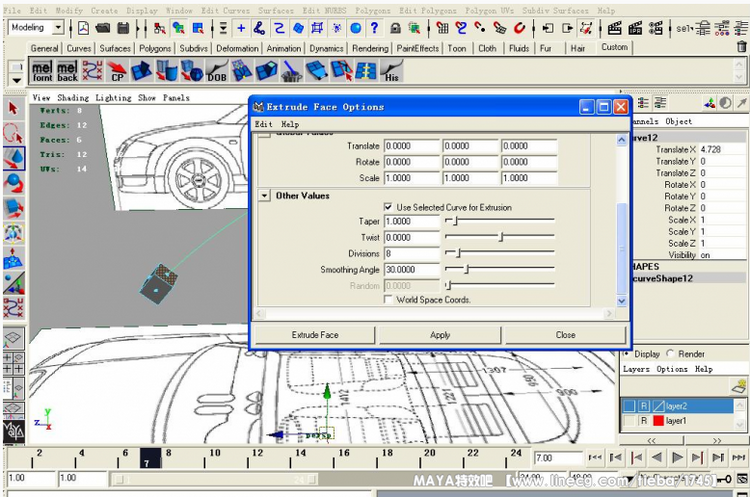Open Edit menu in Extrude Face Options
Image resolution: width=750 pixels, height=497 pixels.
264,124
